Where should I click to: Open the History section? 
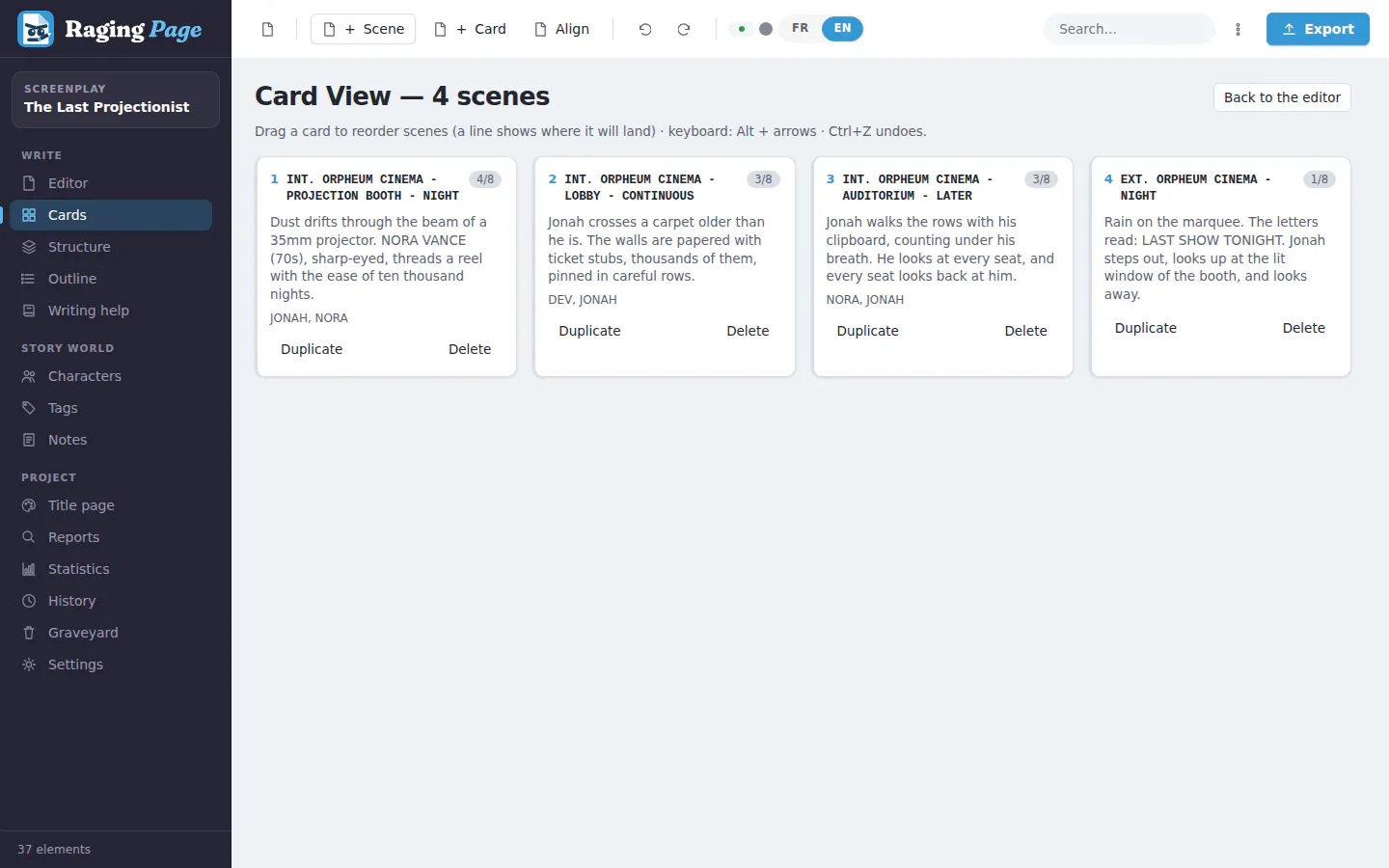111,601
